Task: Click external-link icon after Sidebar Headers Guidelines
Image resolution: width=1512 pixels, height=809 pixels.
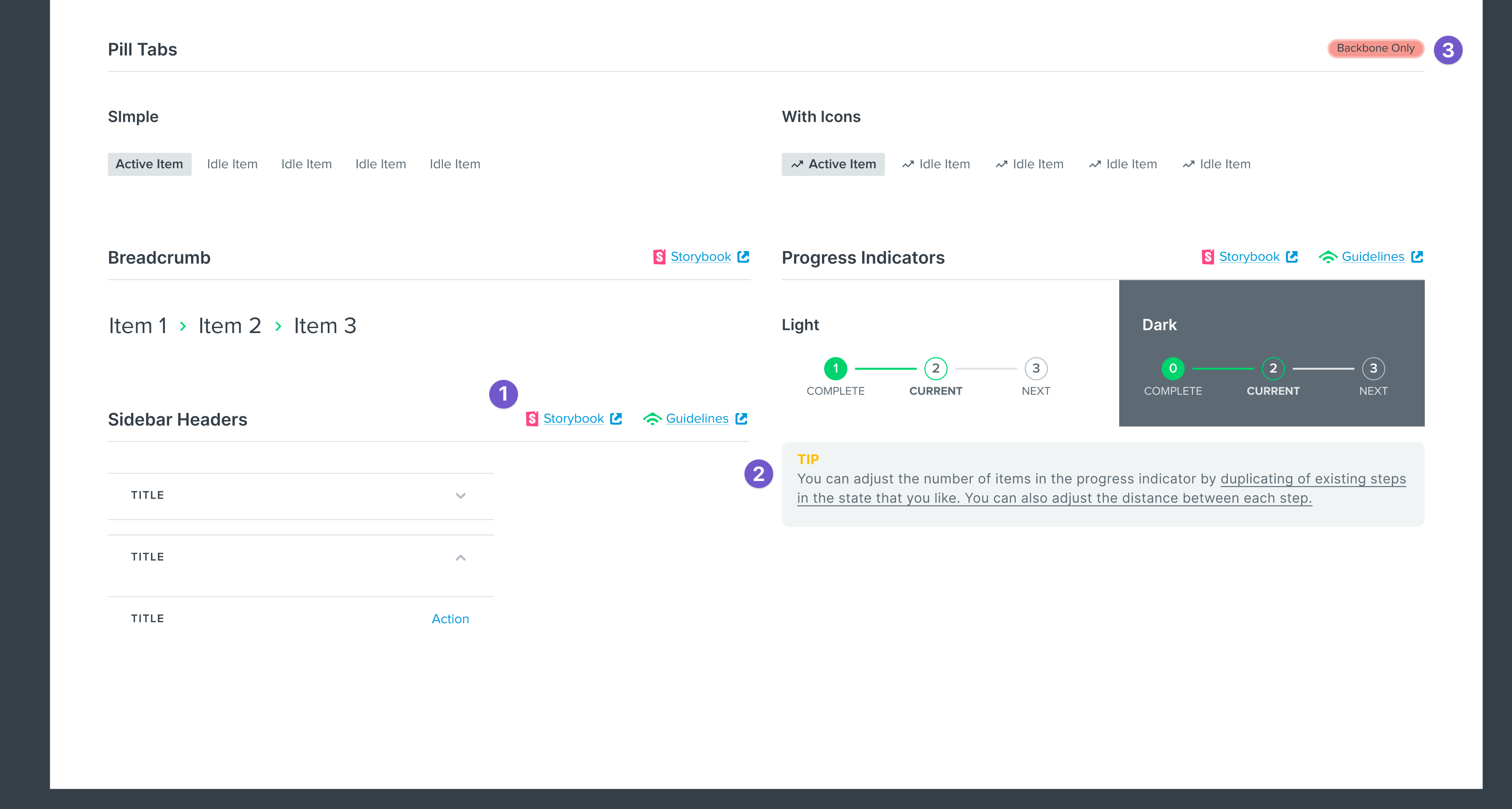Action: tap(741, 419)
